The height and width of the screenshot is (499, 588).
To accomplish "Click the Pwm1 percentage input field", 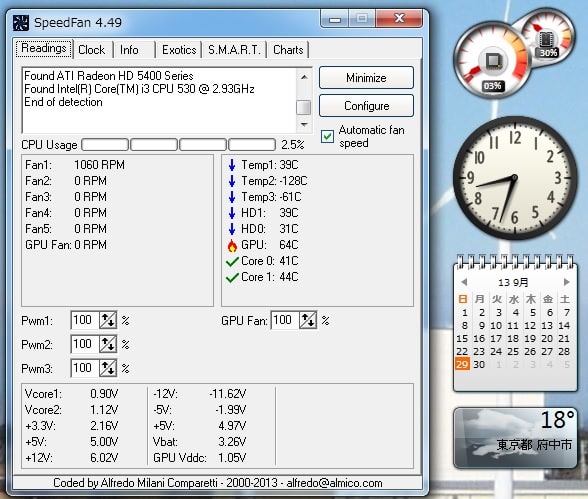I will point(85,321).
